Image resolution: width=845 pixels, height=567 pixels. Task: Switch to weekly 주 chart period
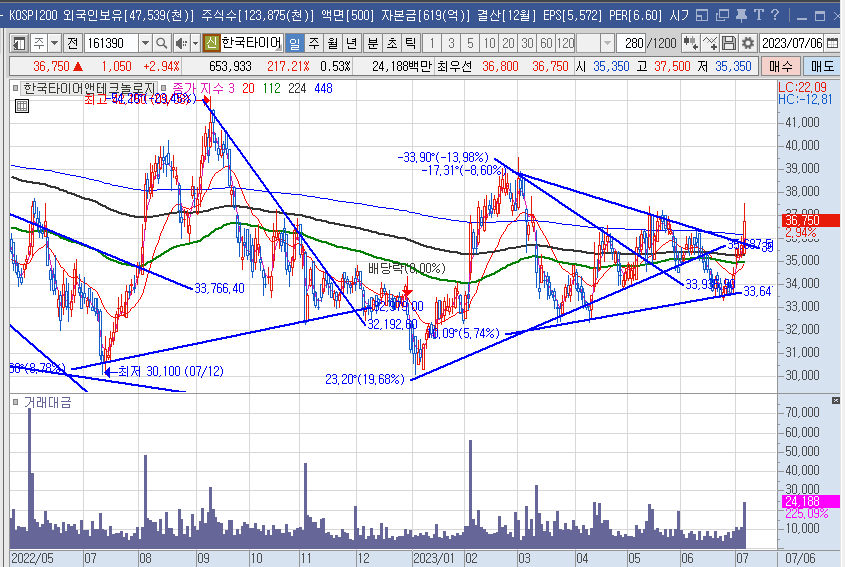point(314,43)
